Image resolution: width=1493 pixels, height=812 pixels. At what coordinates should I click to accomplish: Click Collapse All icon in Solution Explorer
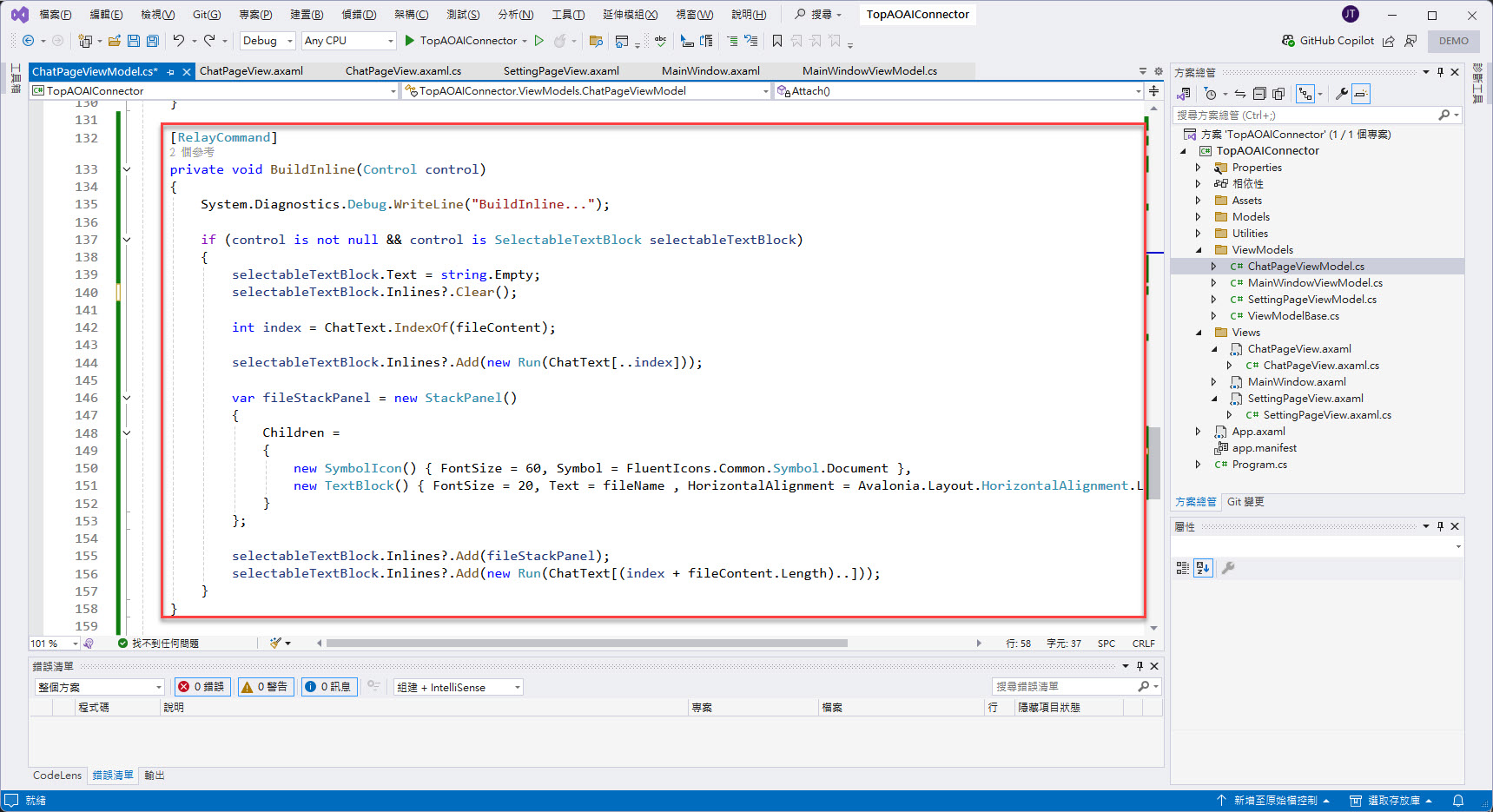tap(1259, 94)
